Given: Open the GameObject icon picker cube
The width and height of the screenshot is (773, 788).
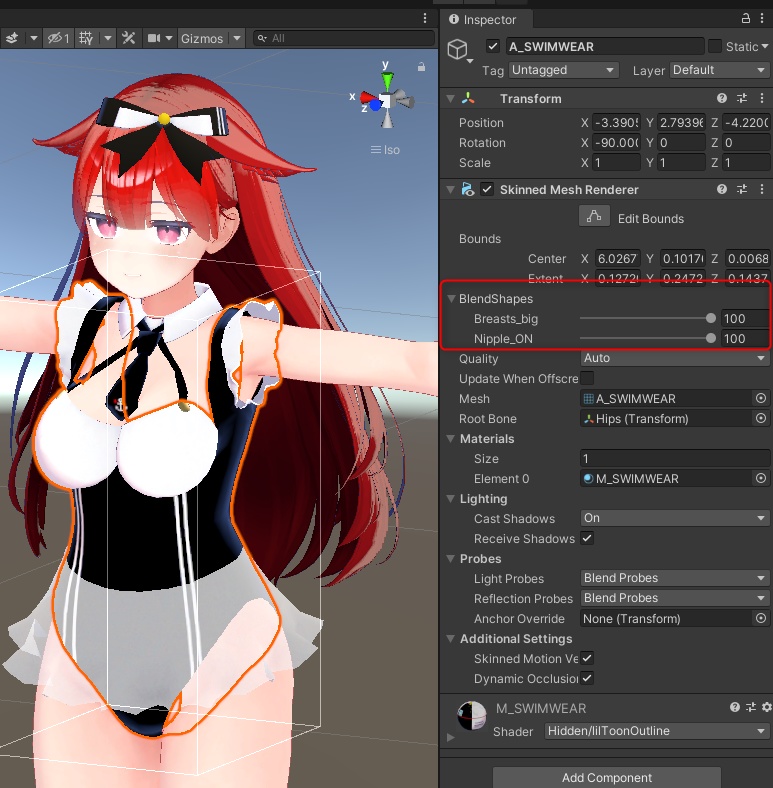Looking at the screenshot, I should pos(458,49).
